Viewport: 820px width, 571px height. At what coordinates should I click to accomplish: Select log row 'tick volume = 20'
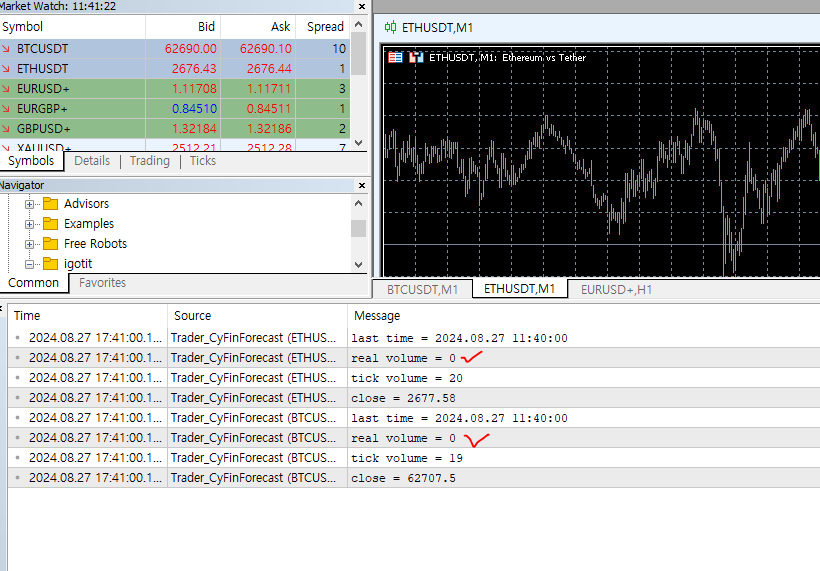414,378
